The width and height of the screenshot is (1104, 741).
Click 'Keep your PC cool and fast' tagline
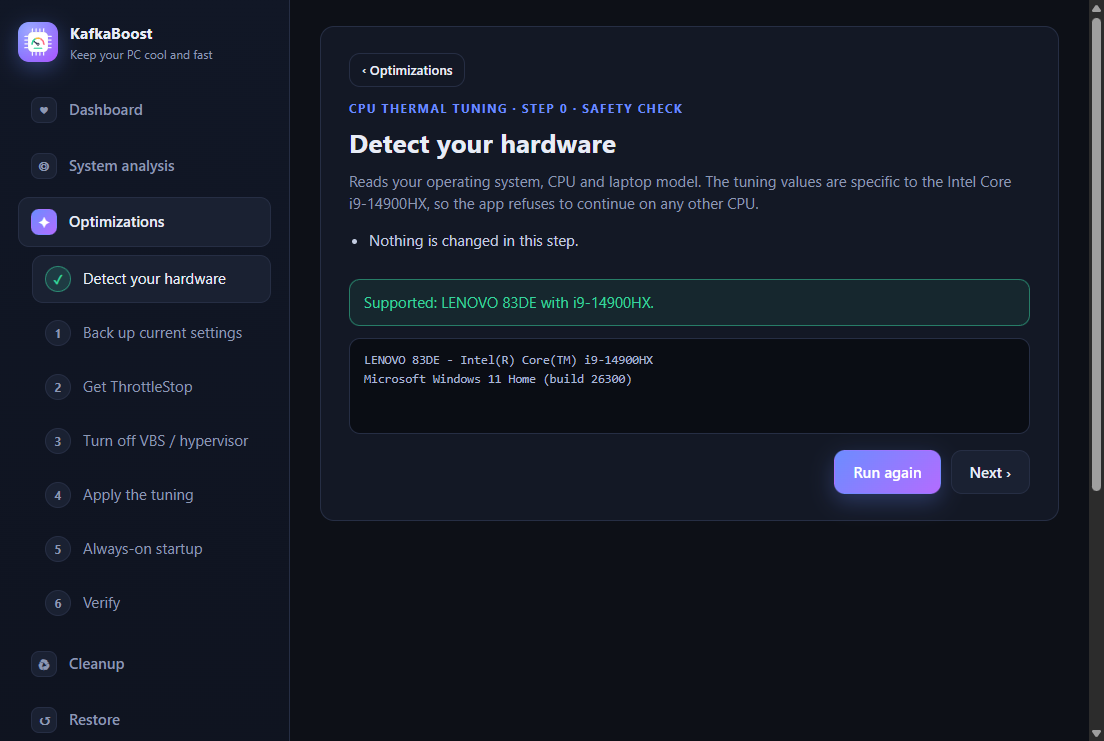[141, 55]
